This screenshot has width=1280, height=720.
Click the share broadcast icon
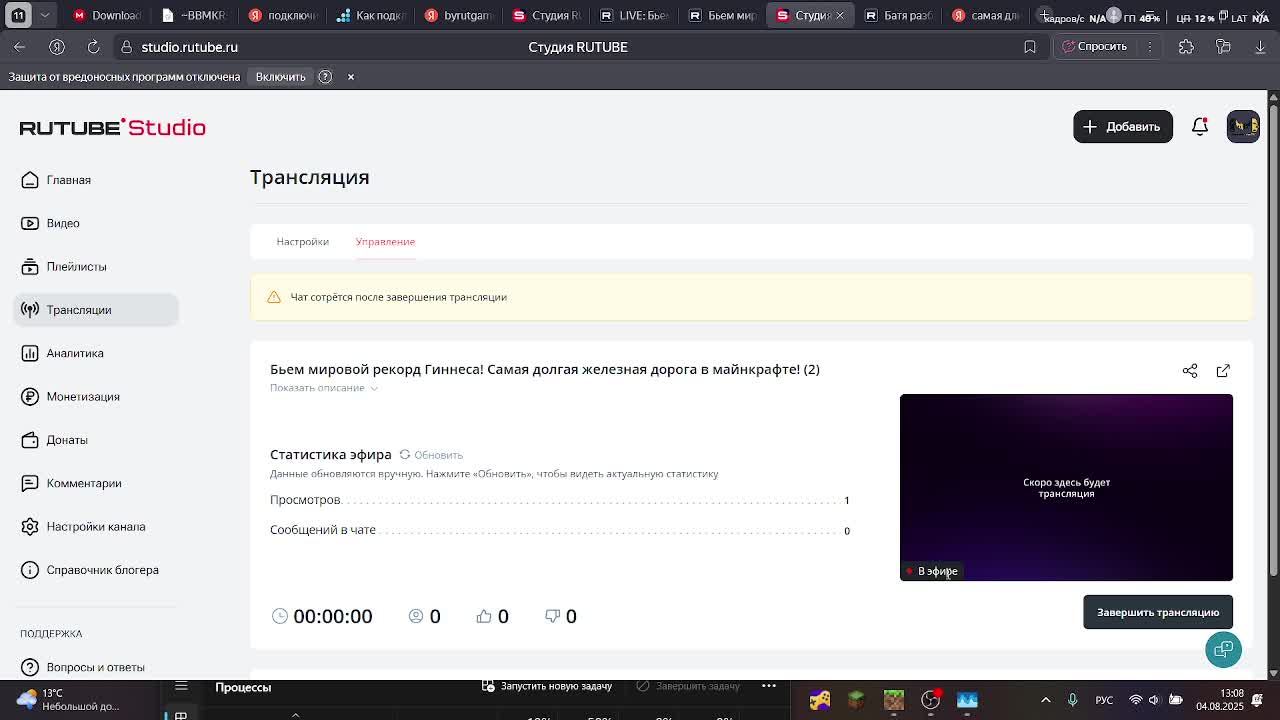1190,371
